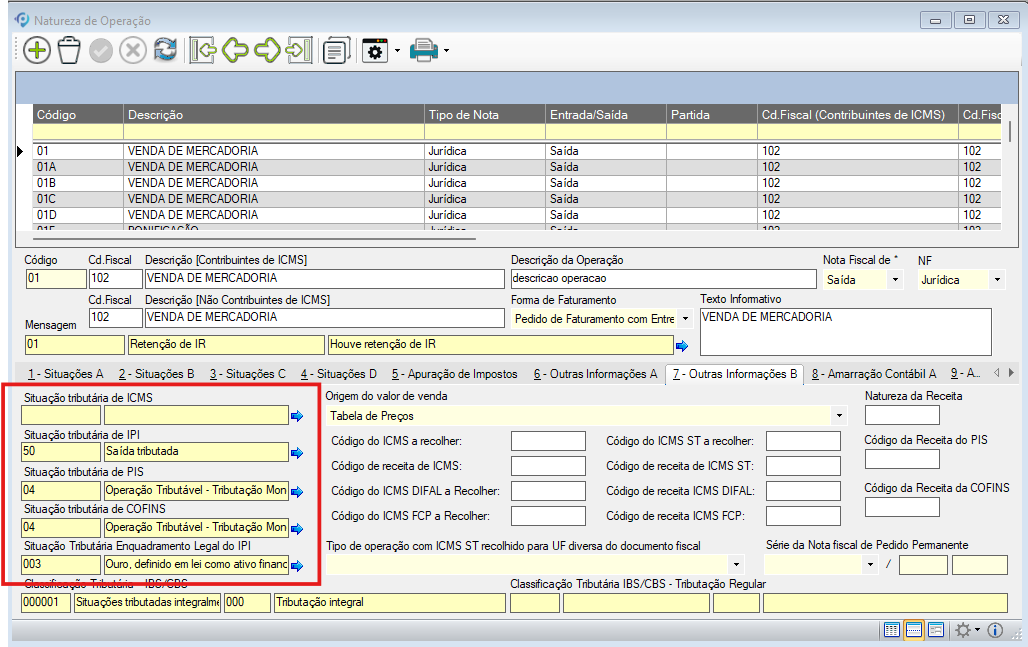
Task: Click Código do ICMS a recolher field
Action: (x=548, y=441)
